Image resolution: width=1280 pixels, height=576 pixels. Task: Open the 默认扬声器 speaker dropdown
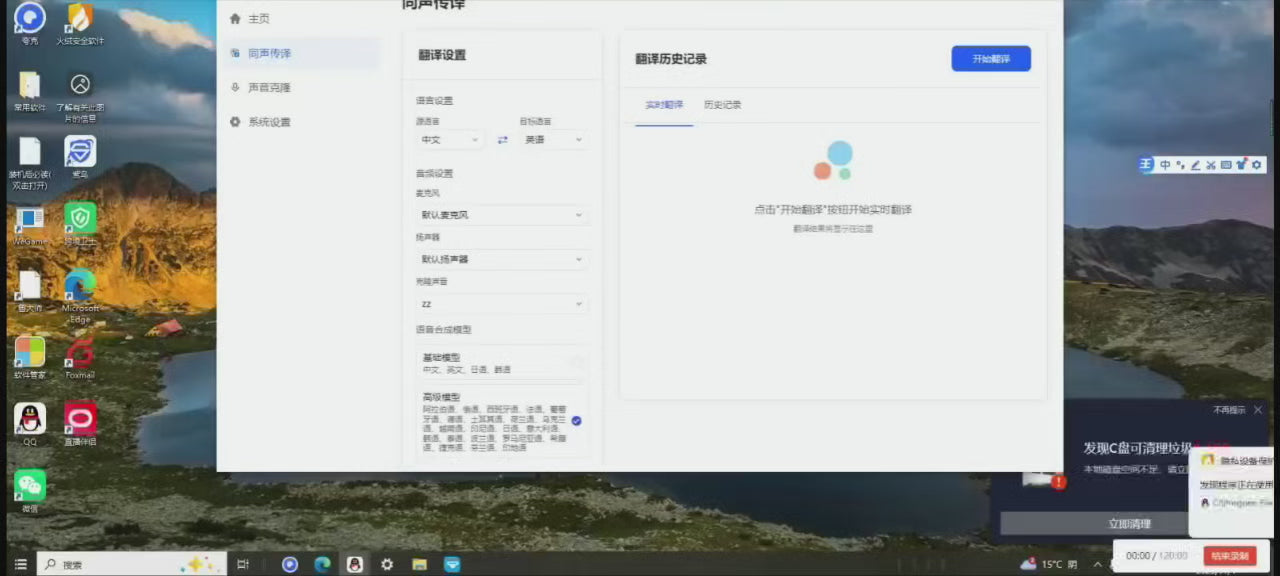[502, 259]
